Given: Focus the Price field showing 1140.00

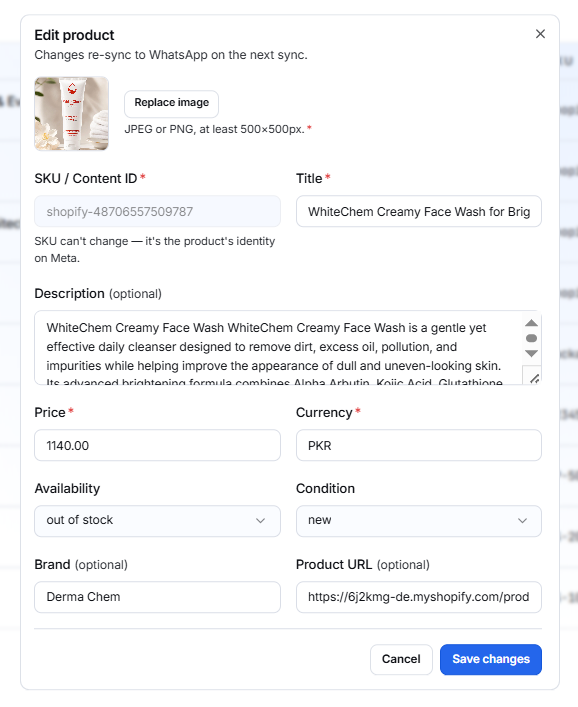Looking at the screenshot, I should (157, 445).
